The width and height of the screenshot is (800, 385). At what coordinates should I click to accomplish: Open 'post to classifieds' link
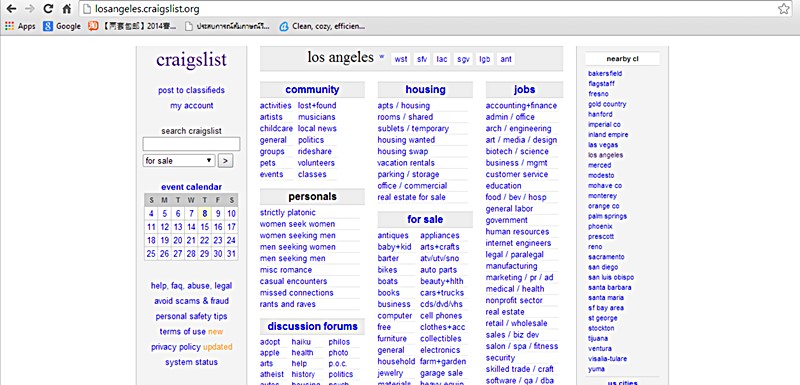click(x=191, y=90)
